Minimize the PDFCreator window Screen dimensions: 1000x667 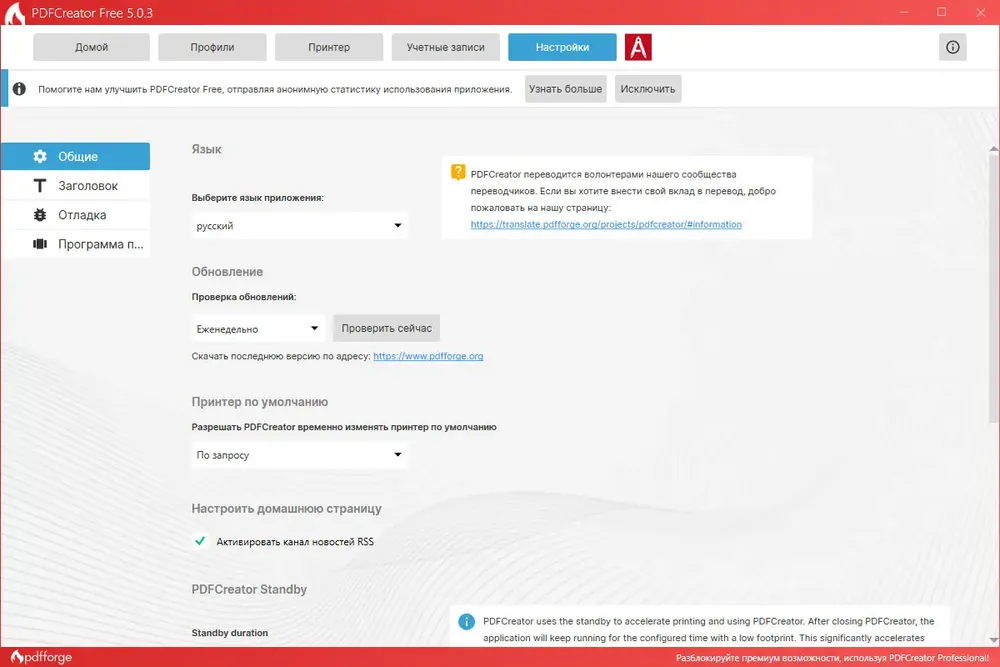tap(904, 12)
